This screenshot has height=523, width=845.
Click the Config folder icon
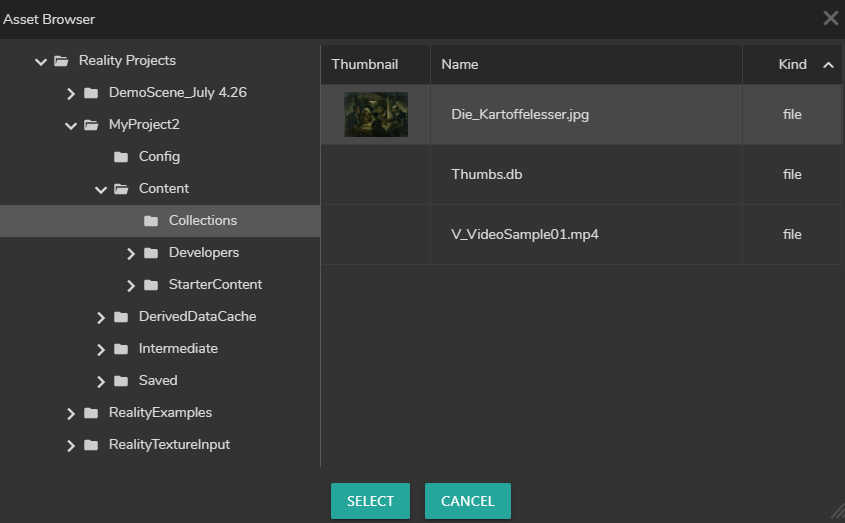(121, 157)
